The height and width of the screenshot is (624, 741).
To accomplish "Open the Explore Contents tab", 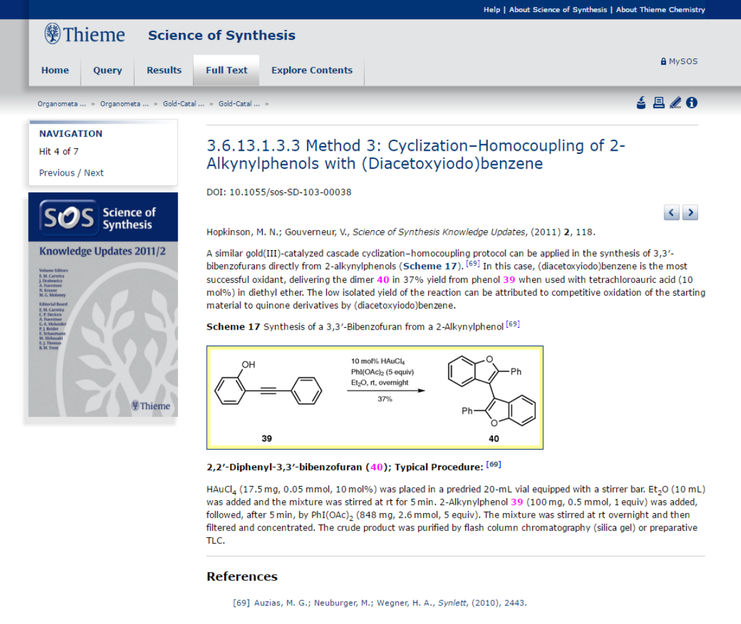I will click(312, 70).
